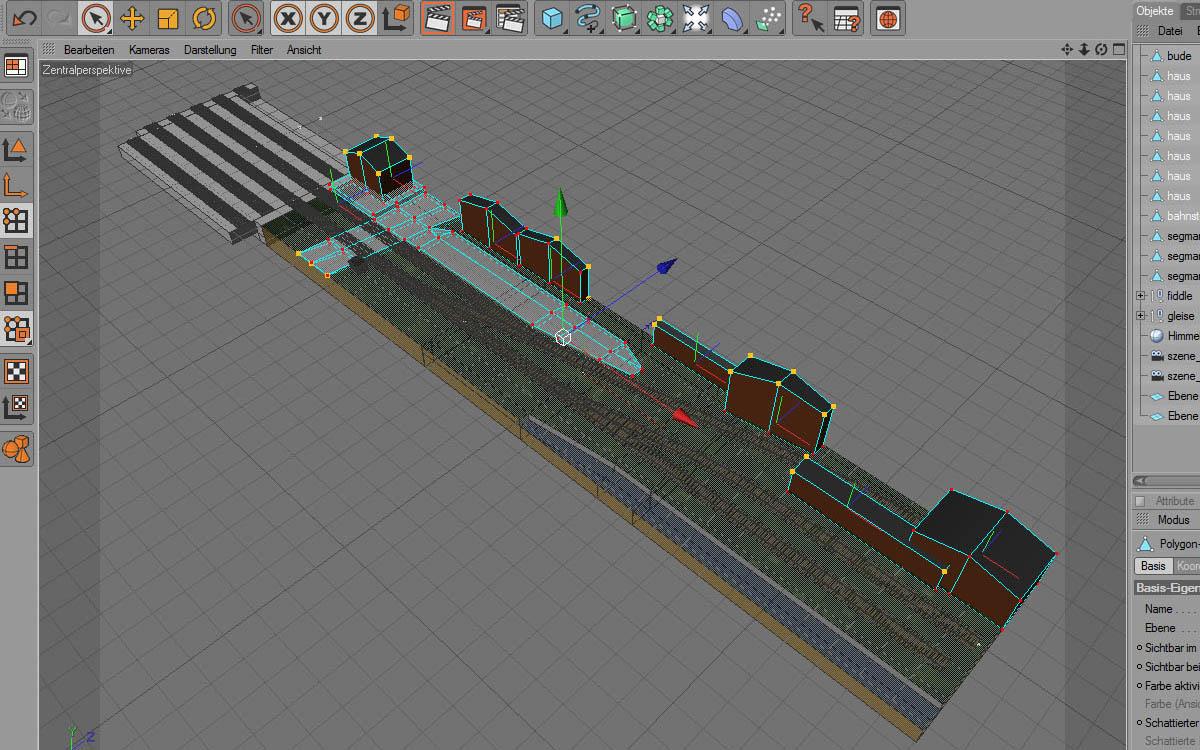Click the HyperNURBS green cube icon
Image resolution: width=1200 pixels, height=750 pixels.
pos(623,18)
